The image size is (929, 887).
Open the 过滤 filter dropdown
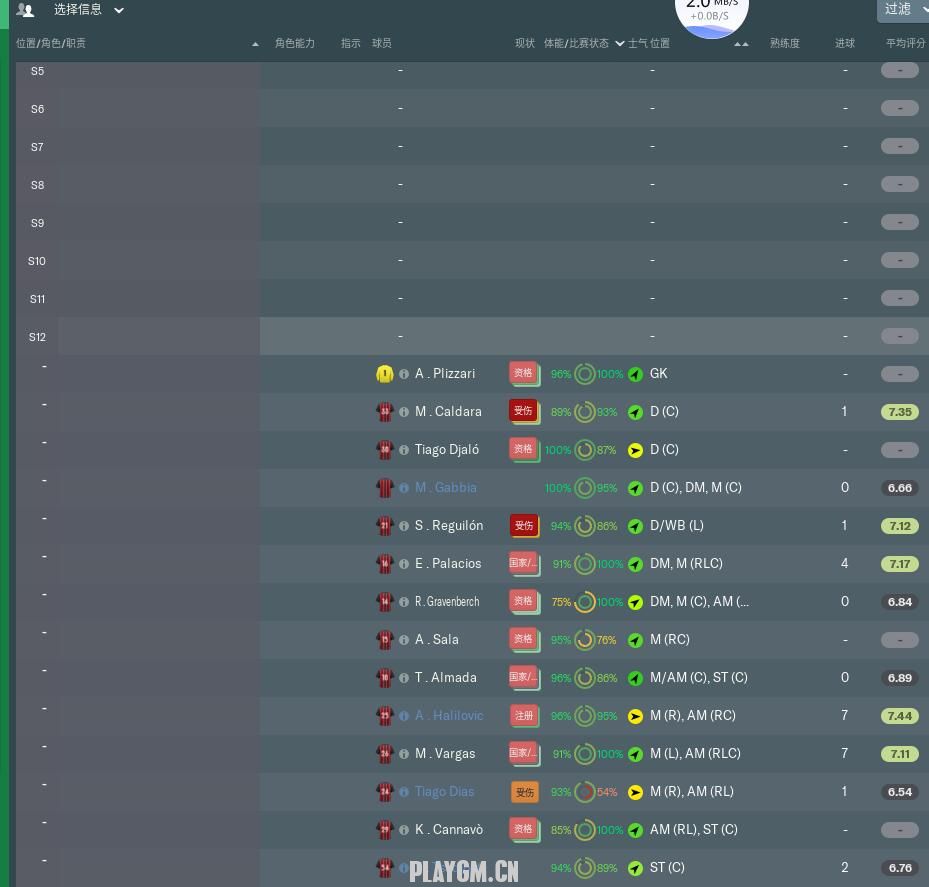click(902, 9)
